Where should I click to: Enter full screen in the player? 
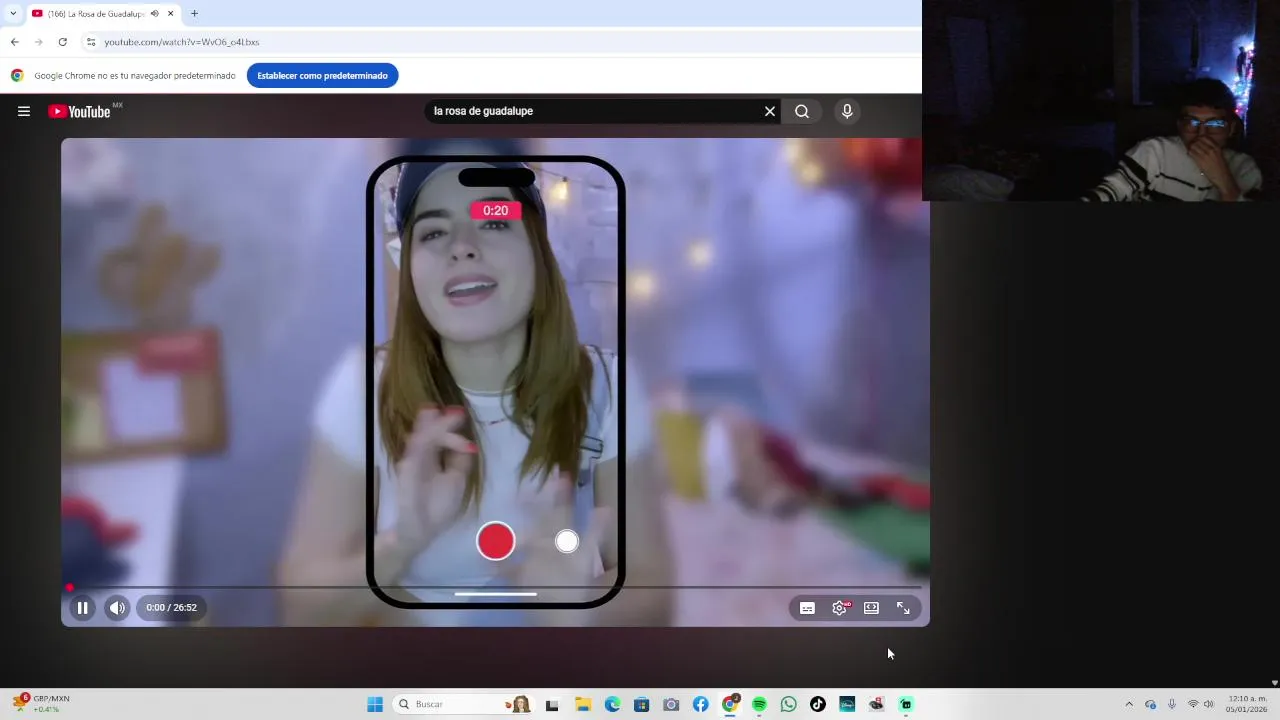click(903, 608)
